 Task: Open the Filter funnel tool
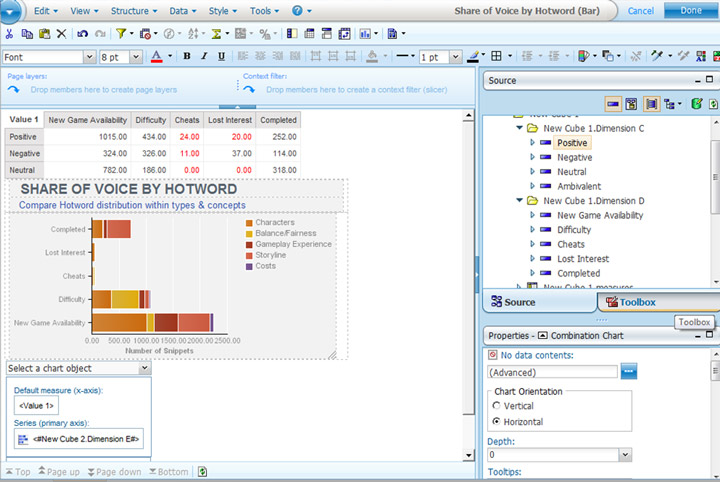(121, 34)
